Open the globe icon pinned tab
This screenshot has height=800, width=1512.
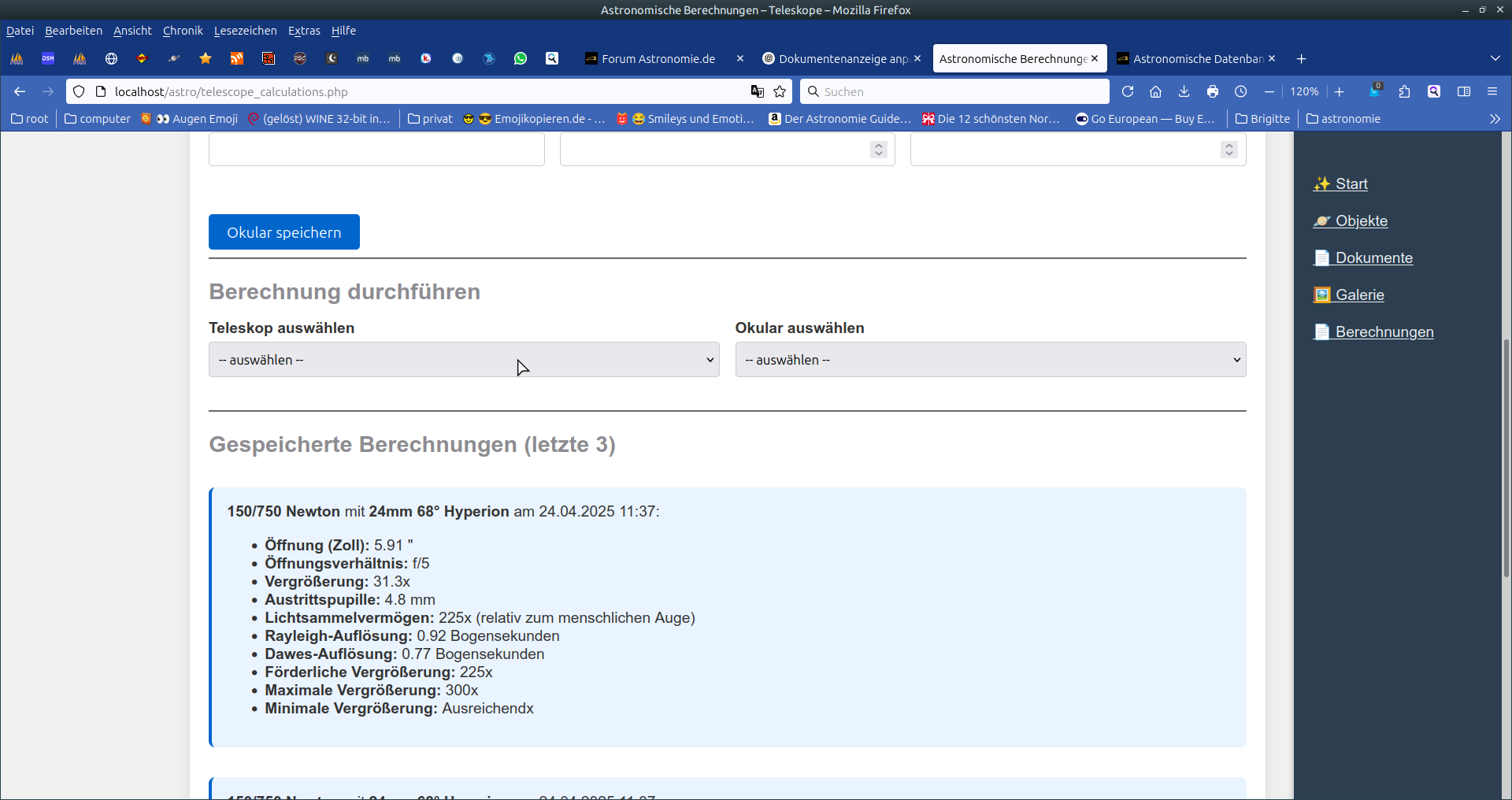click(x=111, y=58)
